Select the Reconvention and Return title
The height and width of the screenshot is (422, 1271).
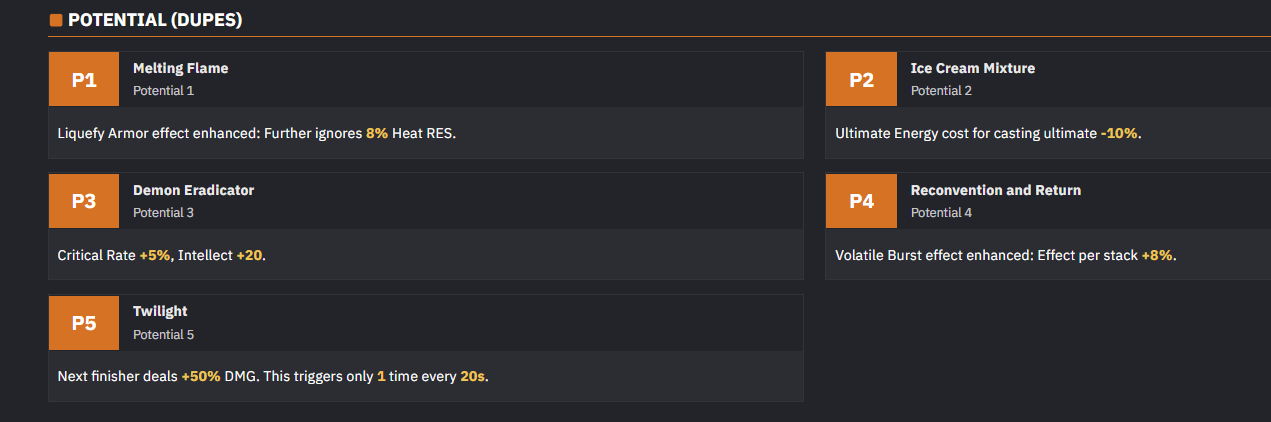pos(996,190)
